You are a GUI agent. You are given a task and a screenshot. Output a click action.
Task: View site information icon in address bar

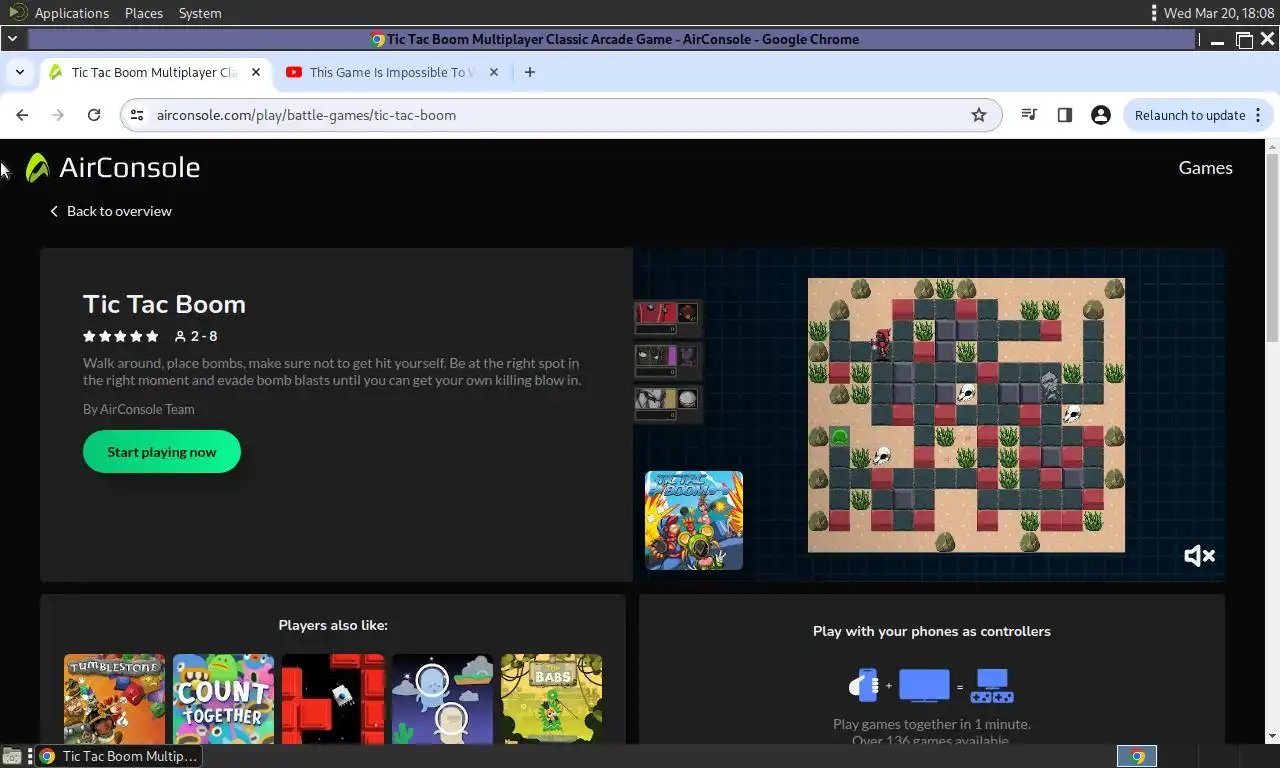click(137, 115)
